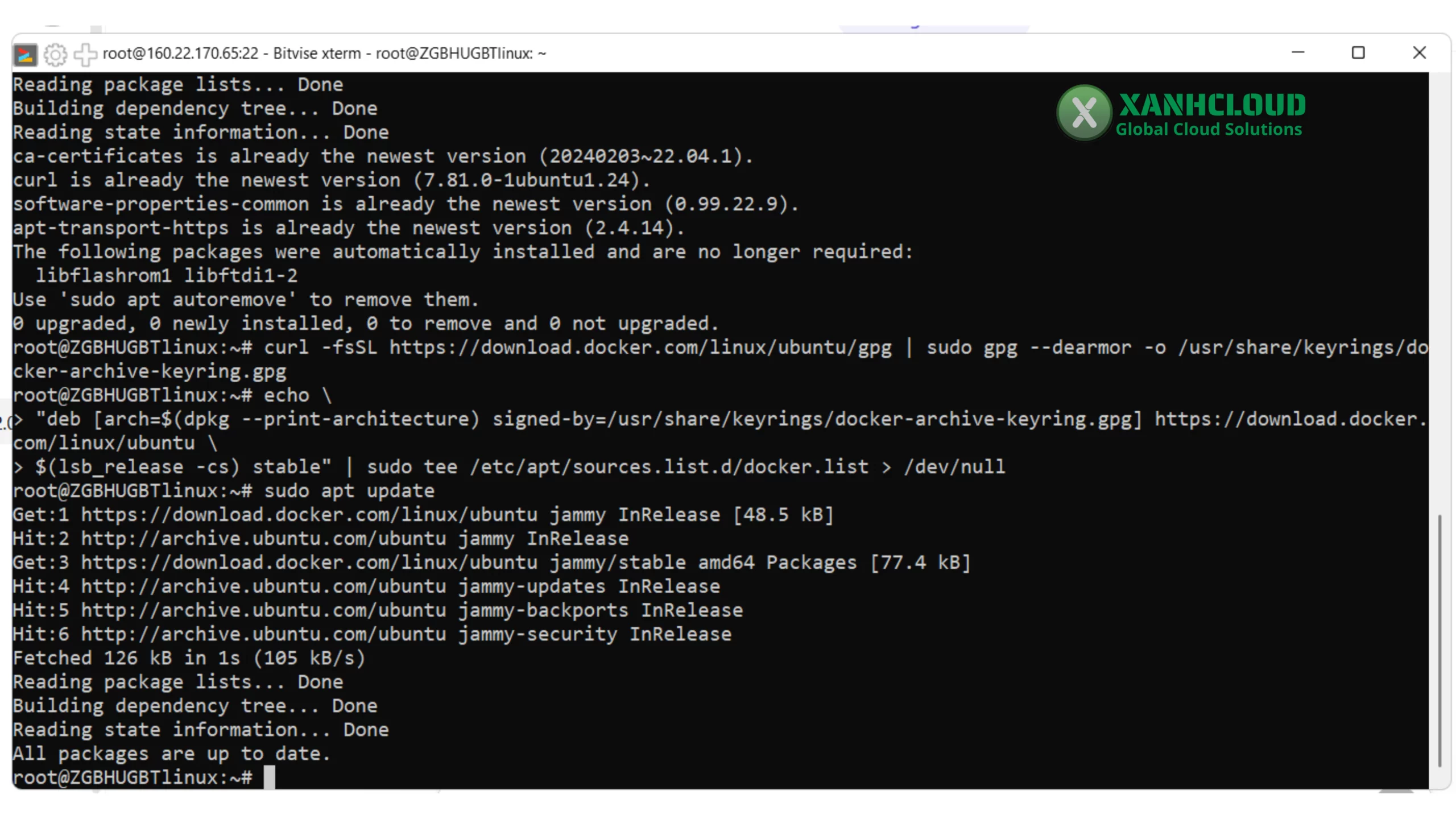Click the '0 upgraded, 0 newly installed' summary line

[366, 324]
